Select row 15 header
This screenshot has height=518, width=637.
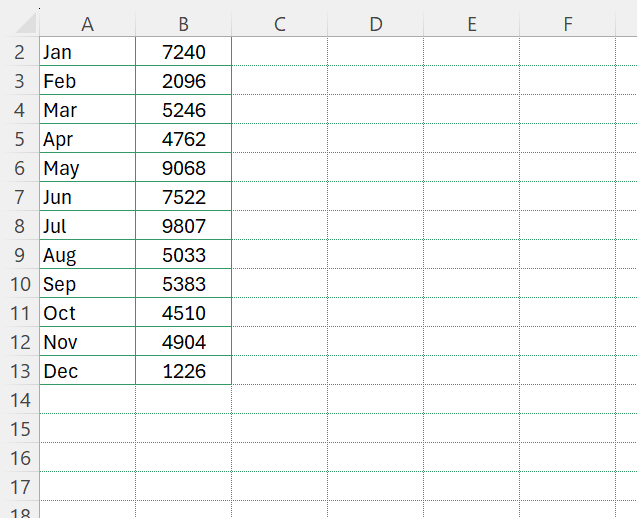pyautogui.click(x=20, y=429)
